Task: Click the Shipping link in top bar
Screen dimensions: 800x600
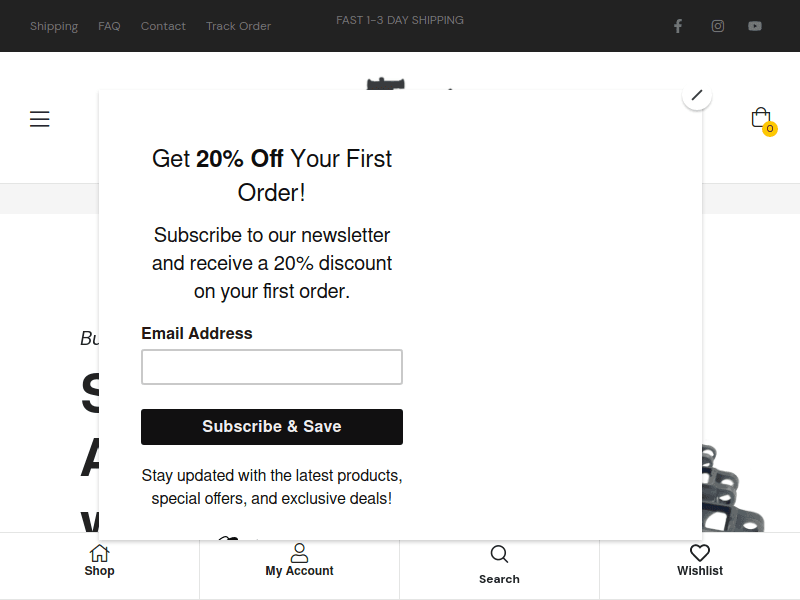Action: coord(54,26)
